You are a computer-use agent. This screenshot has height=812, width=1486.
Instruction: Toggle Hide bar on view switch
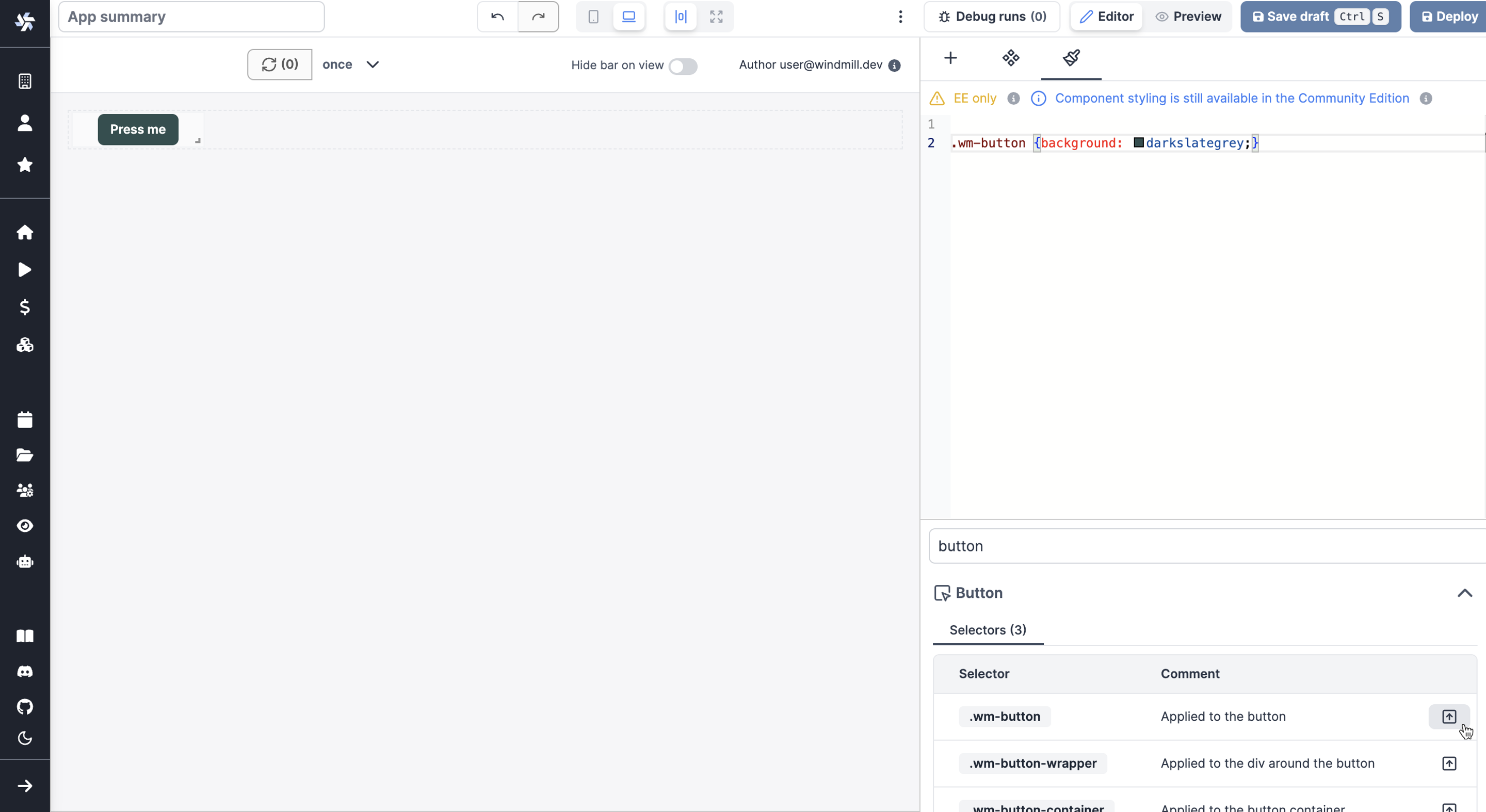pos(683,67)
